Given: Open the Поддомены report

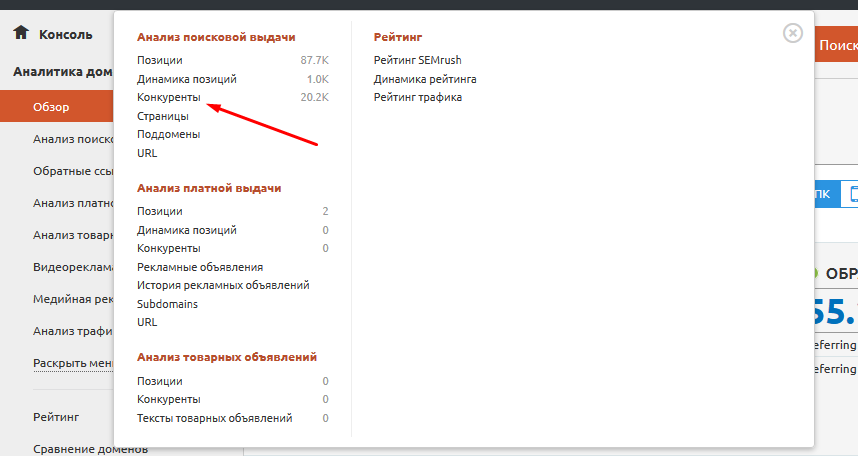Looking at the screenshot, I should [x=168, y=134].
